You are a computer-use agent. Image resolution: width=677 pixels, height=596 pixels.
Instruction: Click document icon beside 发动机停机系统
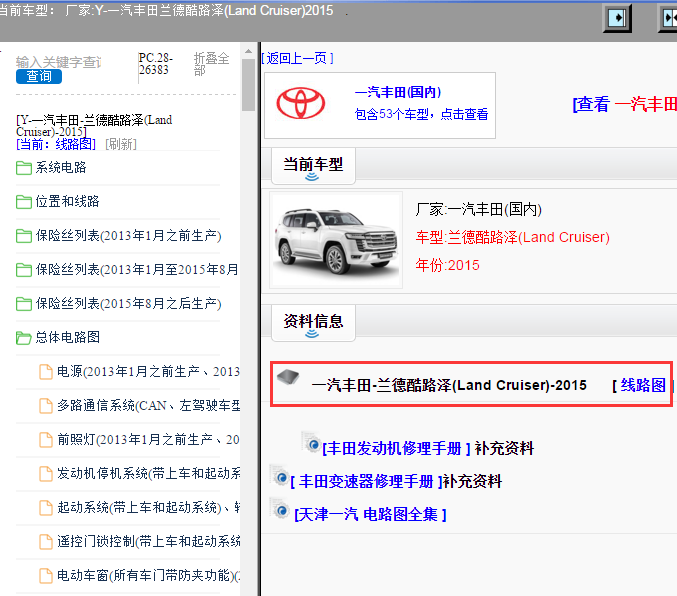[46, 474]
